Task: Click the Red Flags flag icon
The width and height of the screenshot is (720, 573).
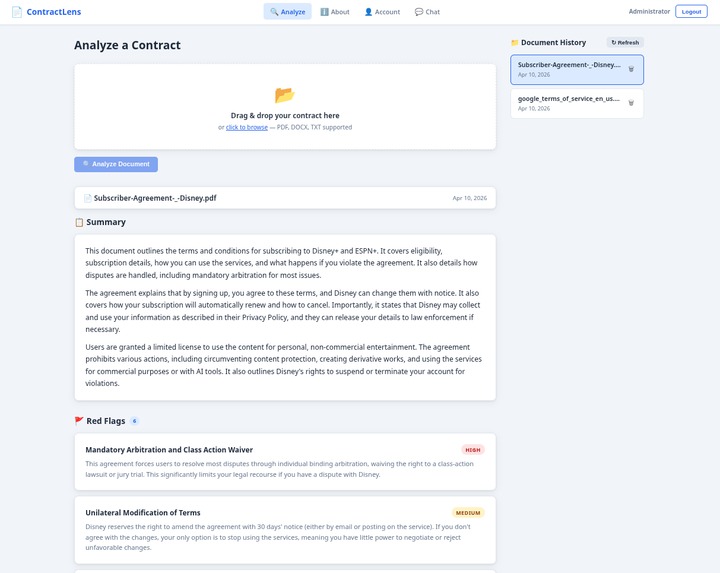Action: (x=79, y=421)
